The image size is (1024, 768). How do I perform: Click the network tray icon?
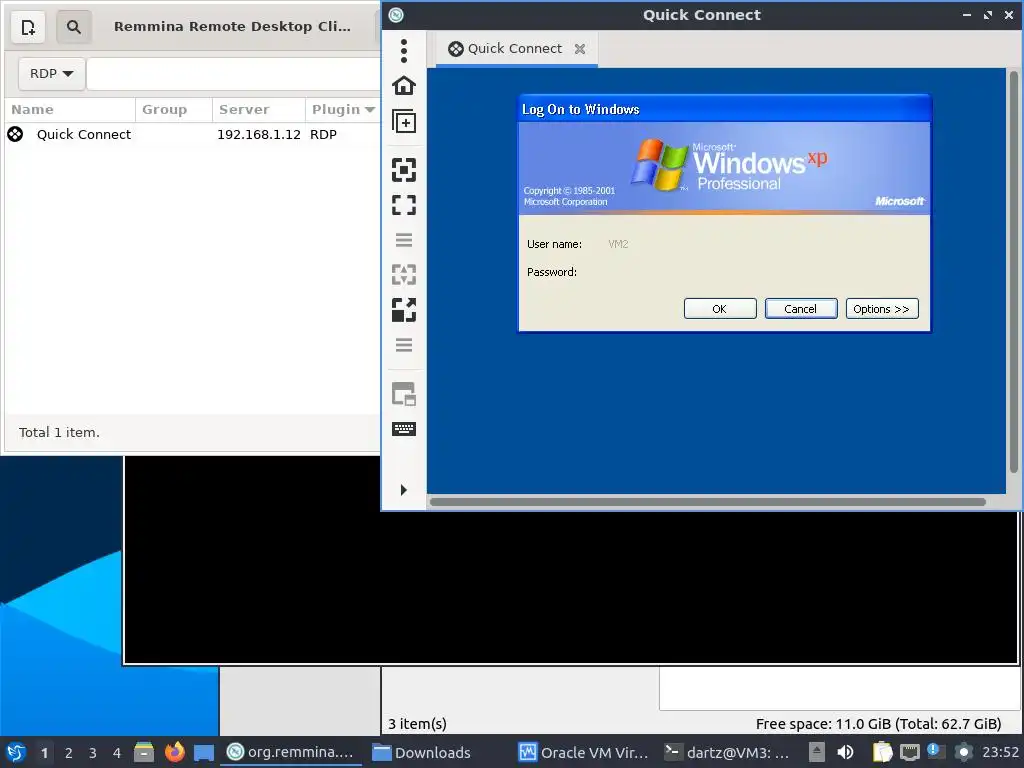pyautogui.click(x=910, y=752)
